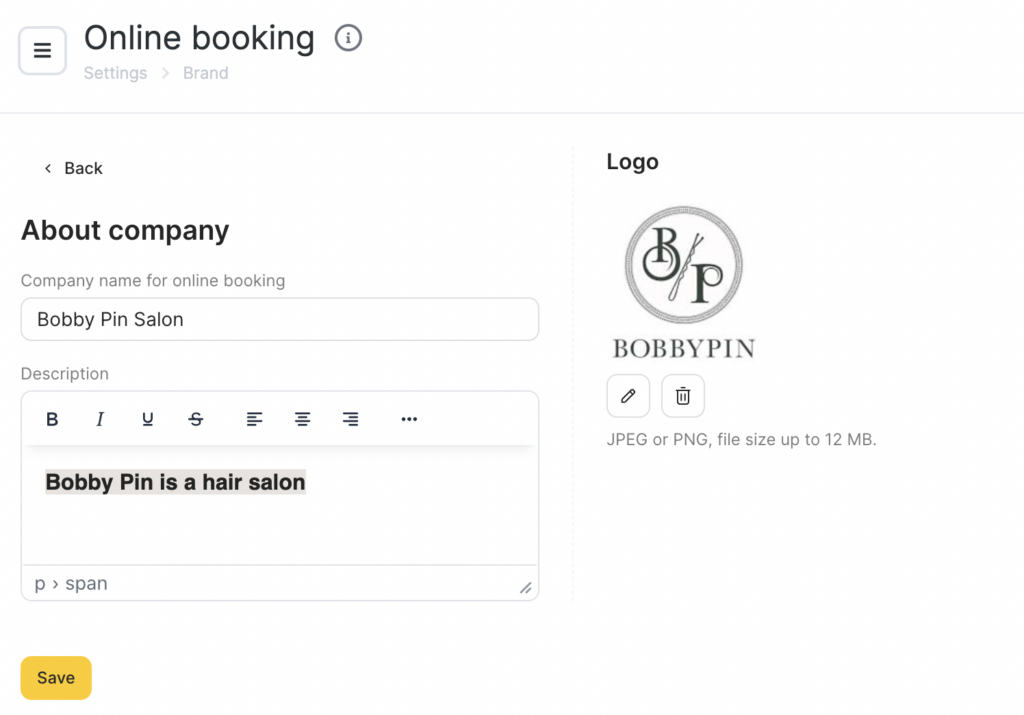Select Brand in the breadcrumb trail

click(x=205, y=73)
